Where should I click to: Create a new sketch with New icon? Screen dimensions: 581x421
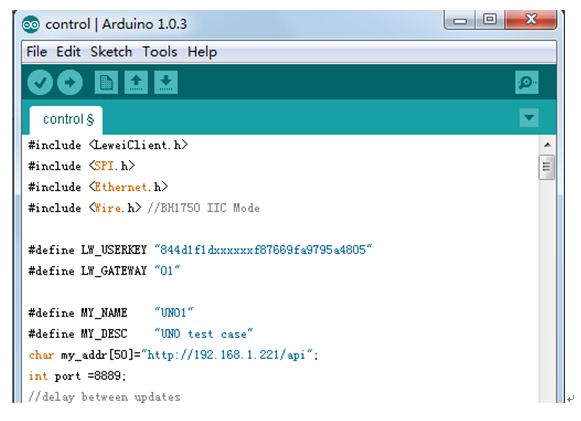(106, 82)
